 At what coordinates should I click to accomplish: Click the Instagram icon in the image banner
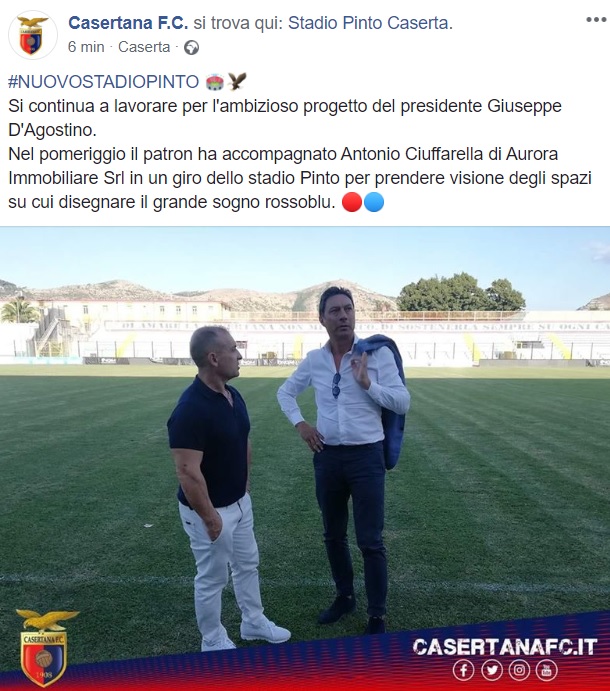[x=519, y=670]
